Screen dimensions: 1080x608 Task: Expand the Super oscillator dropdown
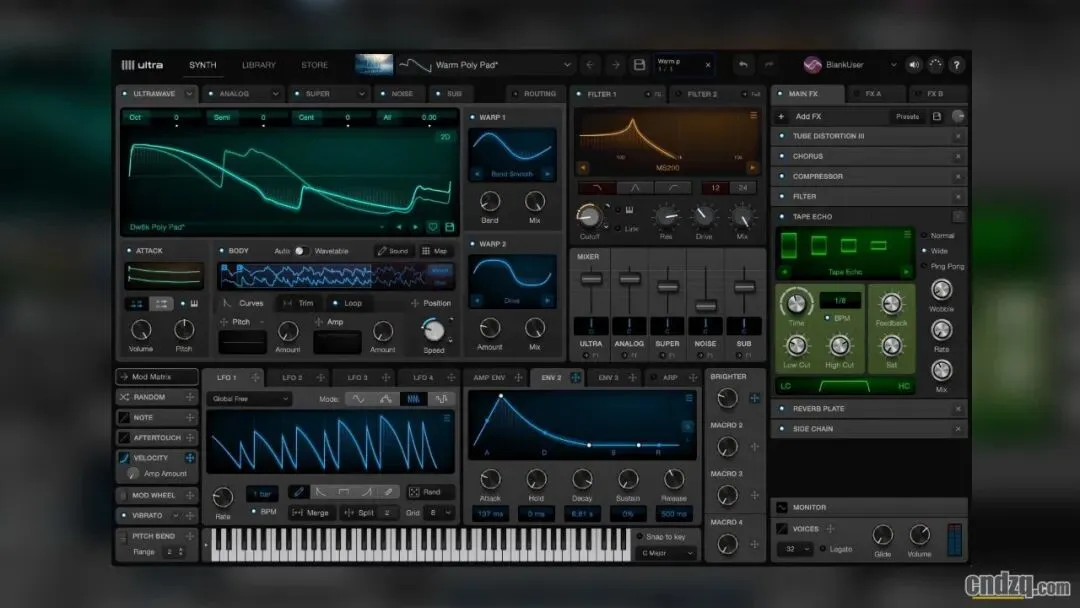pyautogui.click(x=362, y=94)
